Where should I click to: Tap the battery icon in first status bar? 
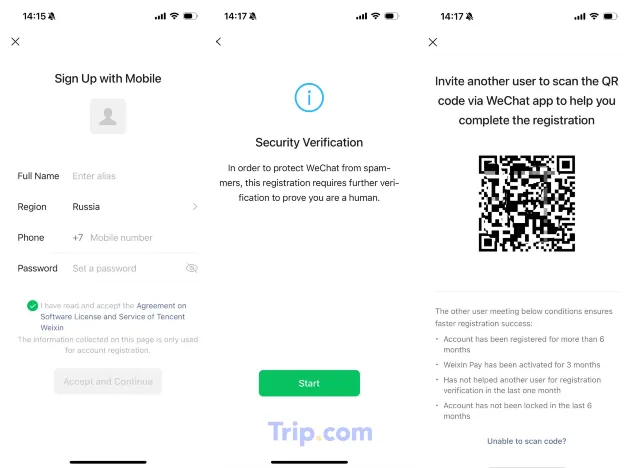190,16
